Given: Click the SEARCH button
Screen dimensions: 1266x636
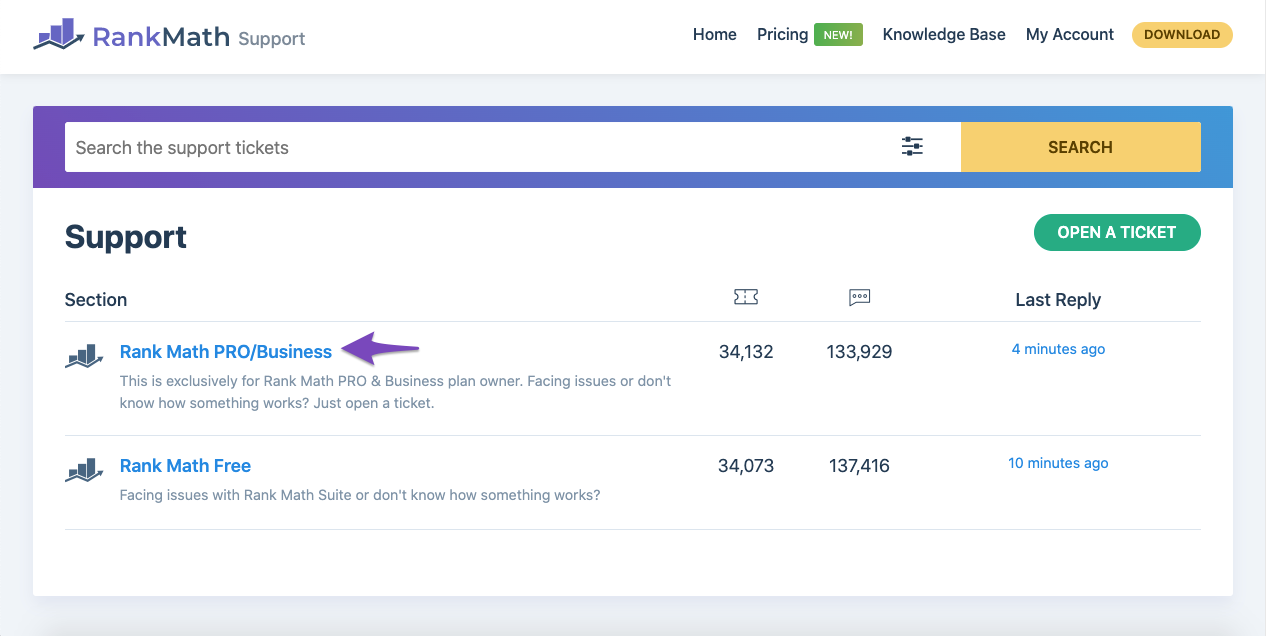Looking at the screenshot, I should click(1081, 147).
